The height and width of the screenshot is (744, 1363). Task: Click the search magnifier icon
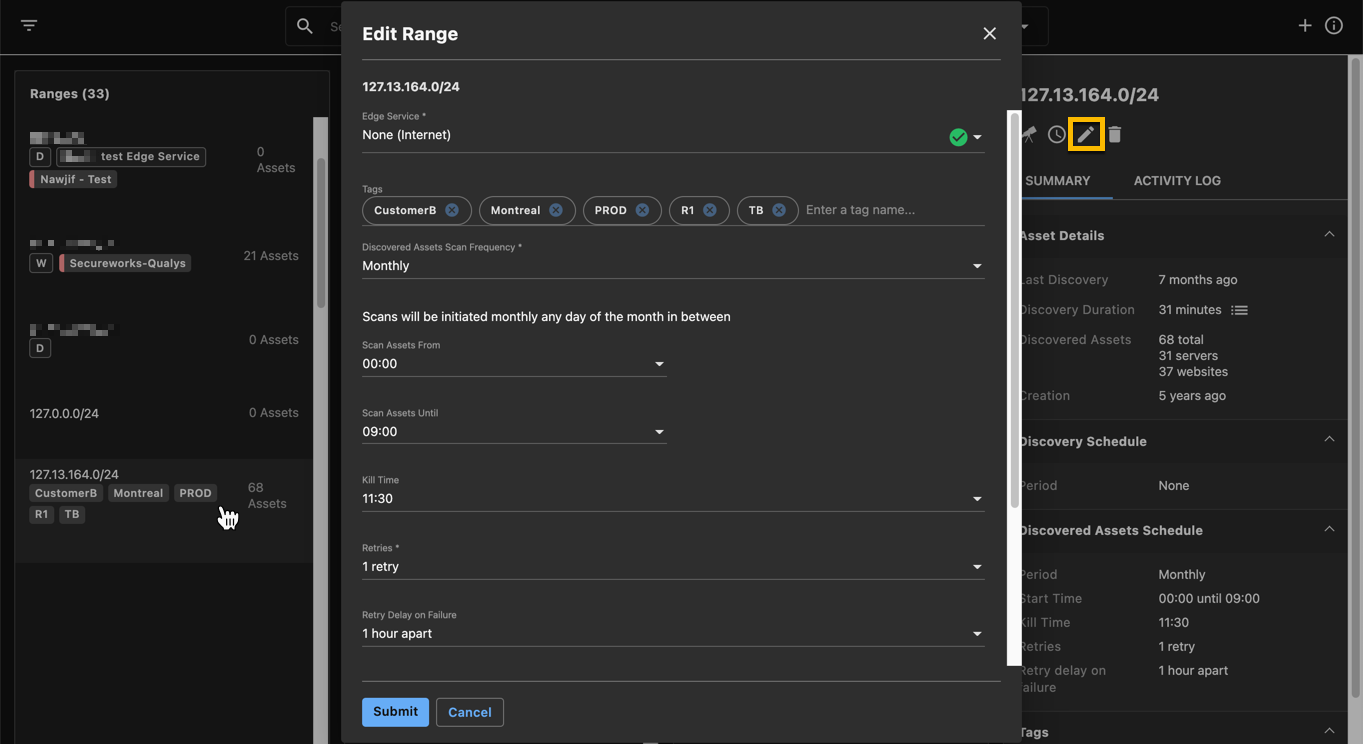pos(305,26)
